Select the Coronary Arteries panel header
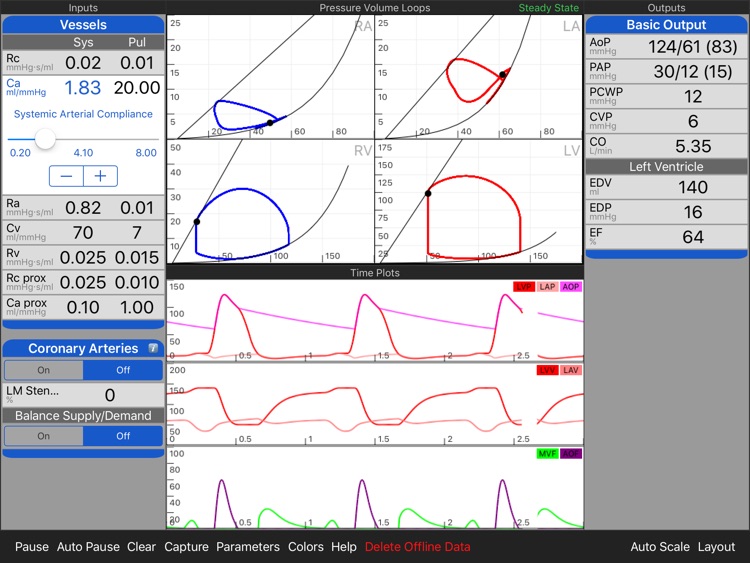This screenshot has height=563, width=750. [83, 348]
